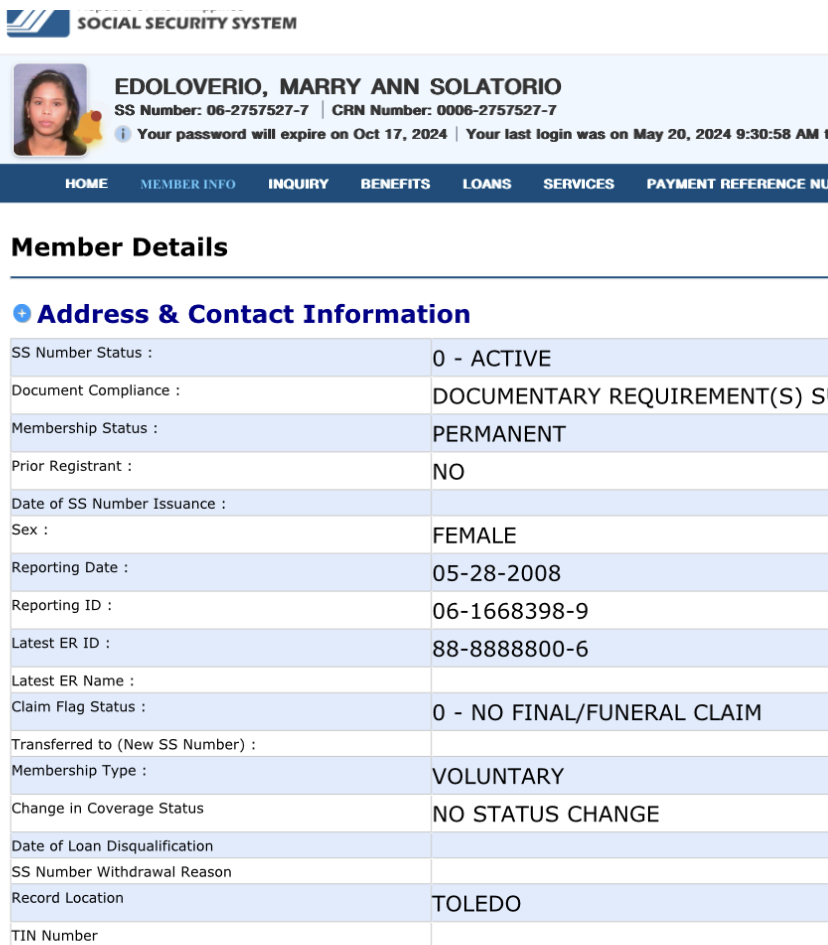Click the password expiry notice text
Image resolution: width=828 pixels, height=945 pixels.
[291, 134]
